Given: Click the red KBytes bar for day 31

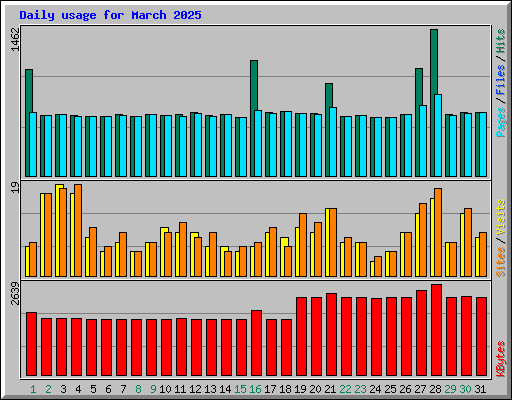Looking at the screenshot, I should point(481,337).
